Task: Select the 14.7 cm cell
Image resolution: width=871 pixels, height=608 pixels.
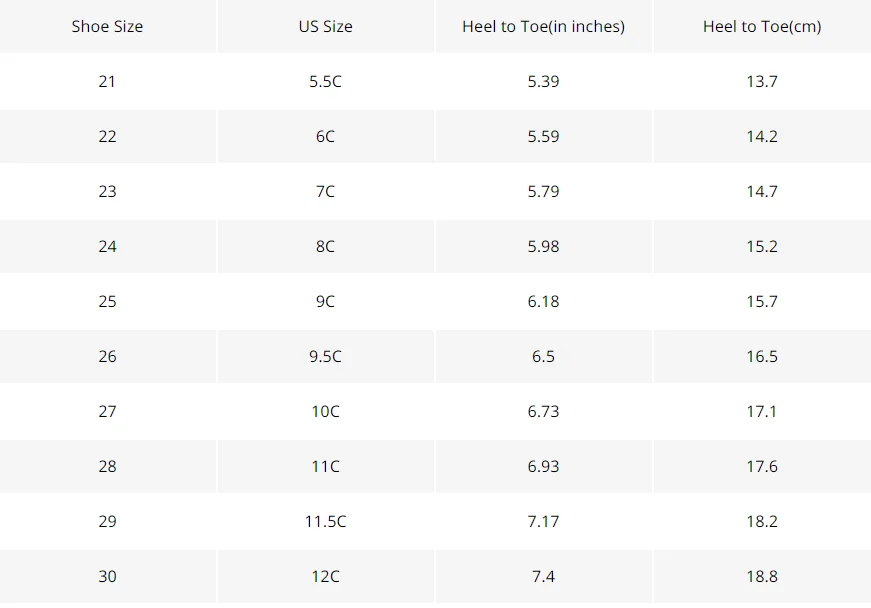Action: click(x=762, y=192)
